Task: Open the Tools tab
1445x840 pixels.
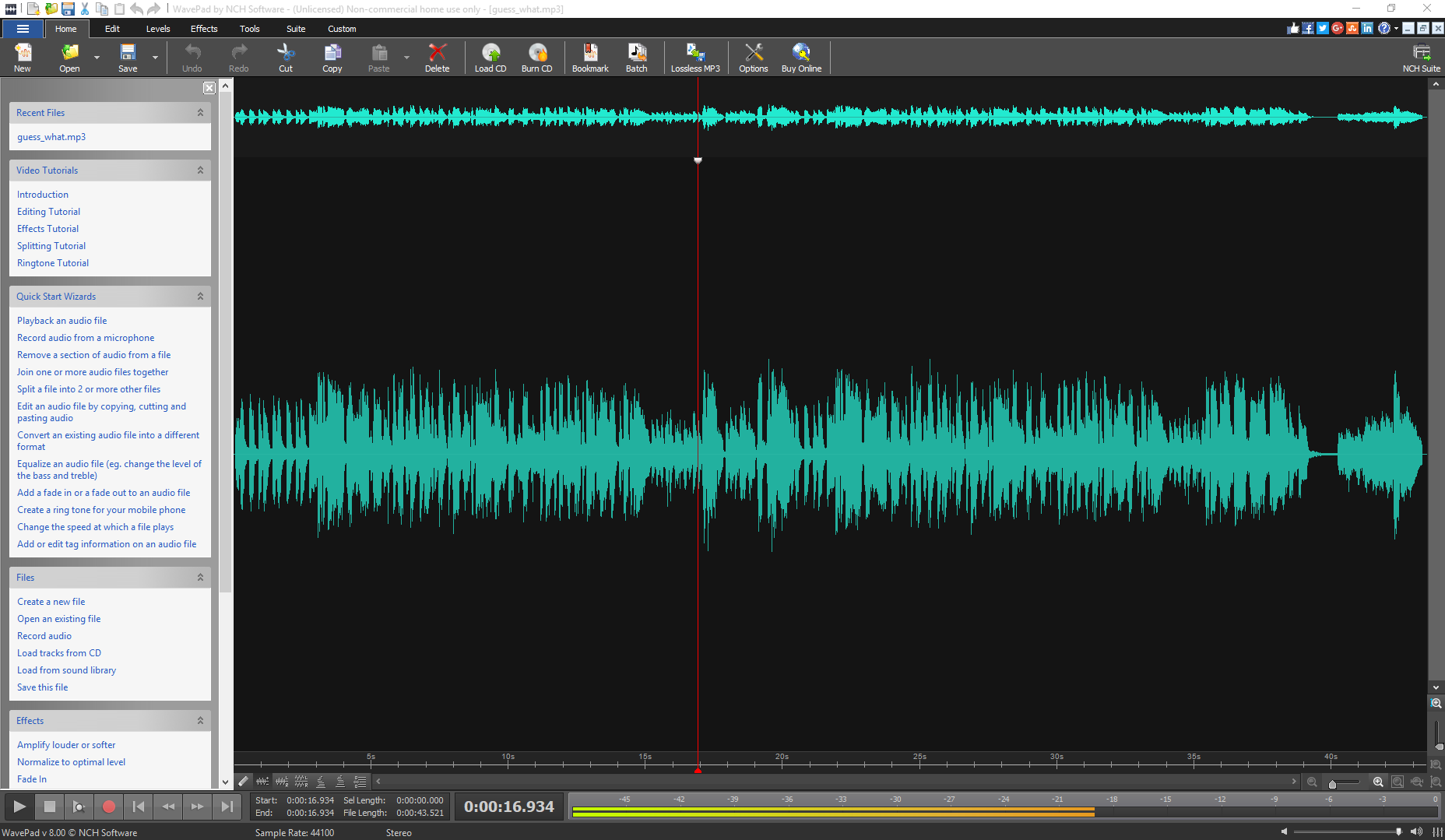Action: pyautogui.click(x=250, y=29)
